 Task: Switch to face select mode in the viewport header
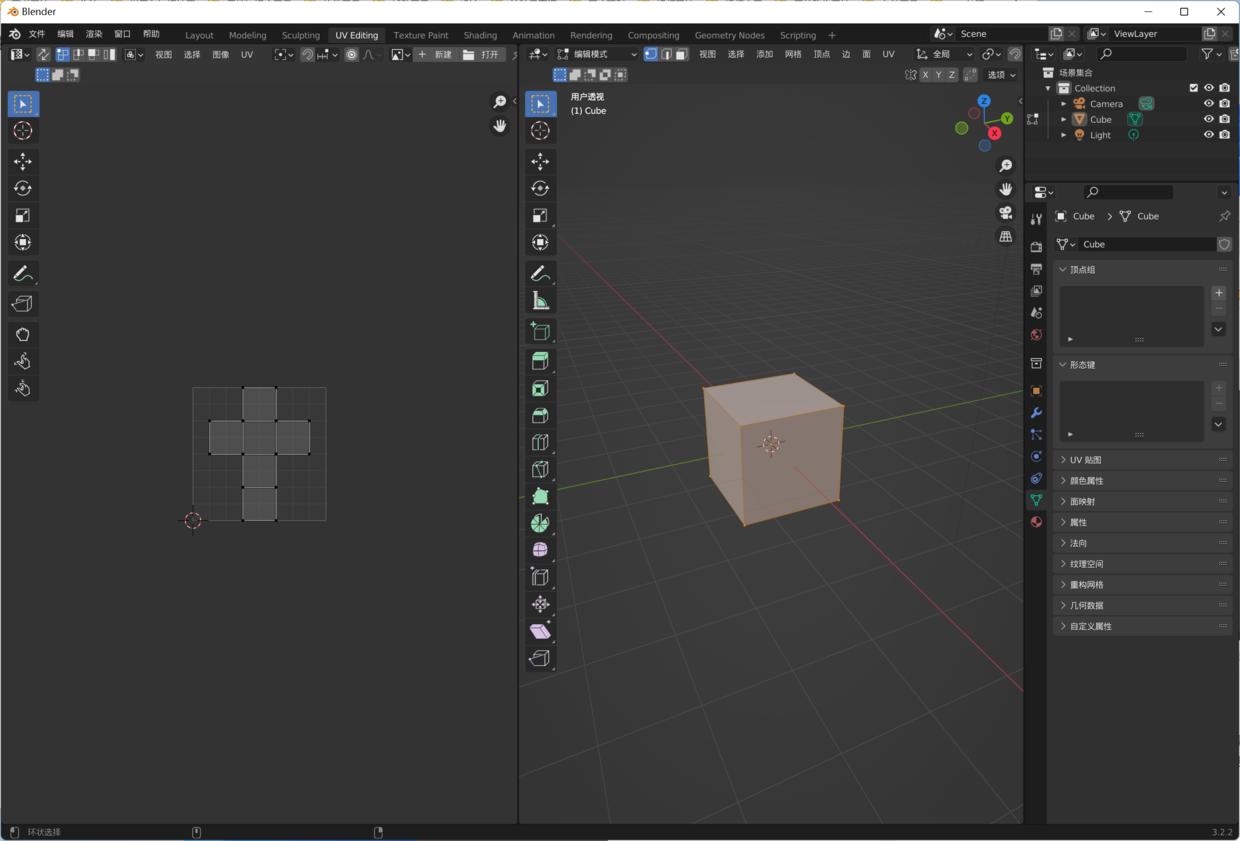[x=681, y=54]
